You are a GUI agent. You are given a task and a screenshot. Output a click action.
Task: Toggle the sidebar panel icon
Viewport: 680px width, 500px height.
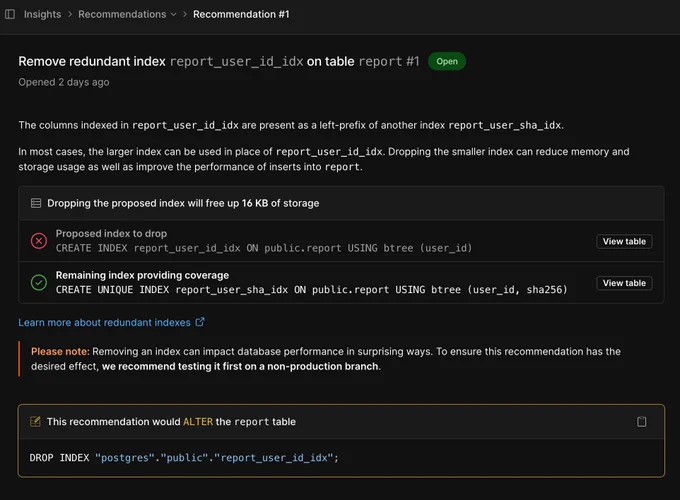point(10,14)
